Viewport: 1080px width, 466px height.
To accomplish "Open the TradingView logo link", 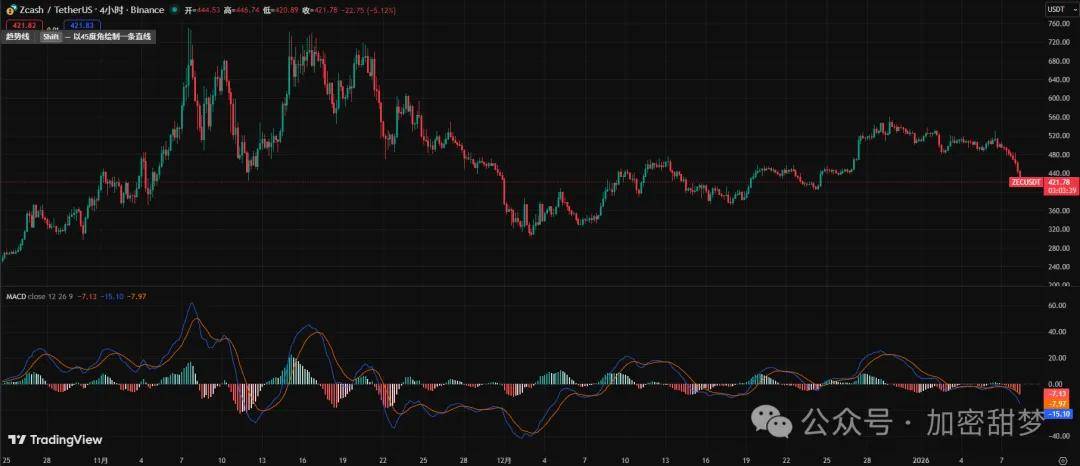I will (x=54, y=440).
